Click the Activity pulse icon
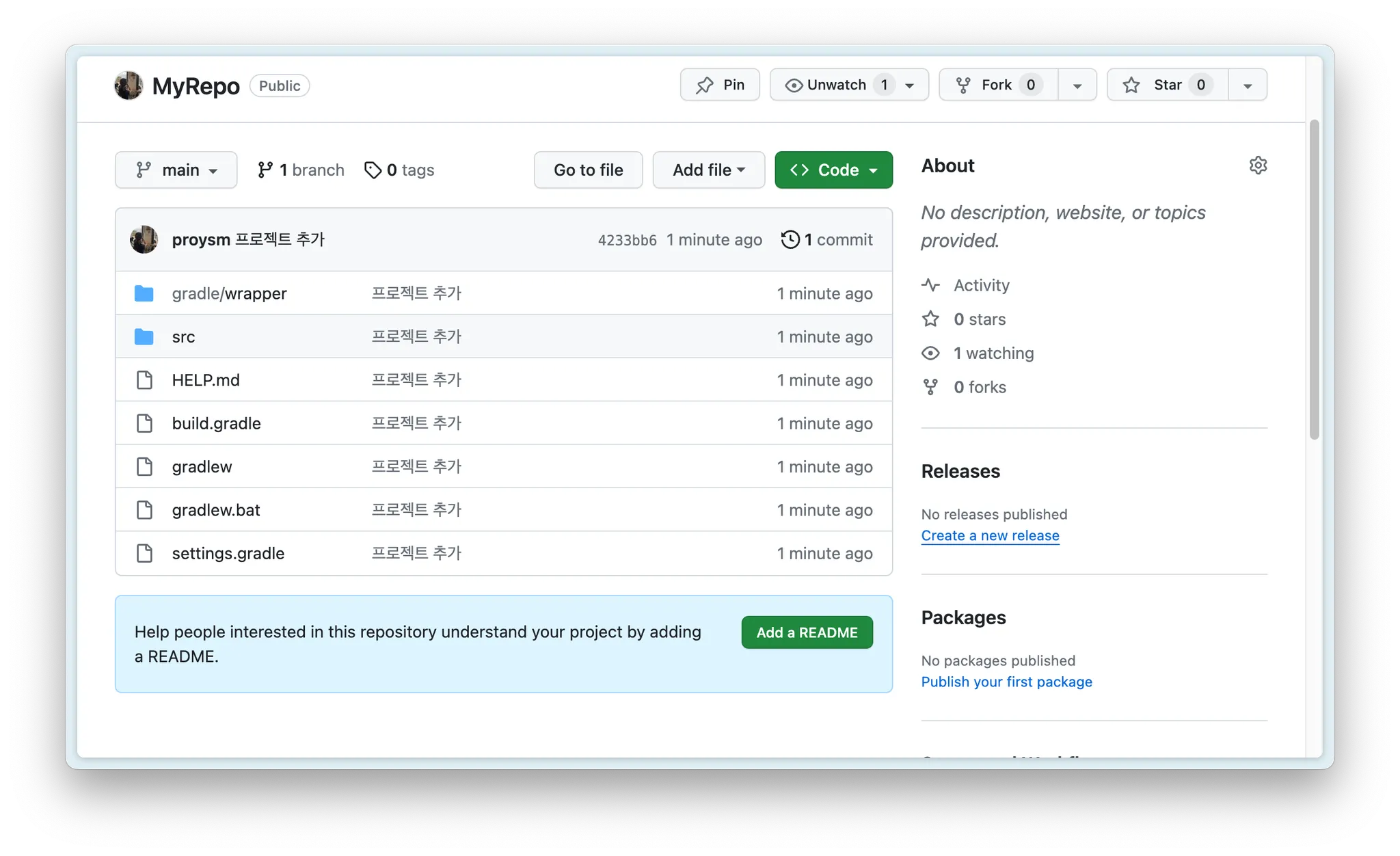This screenshot has height=856, width=1400. tap(930, 285)
